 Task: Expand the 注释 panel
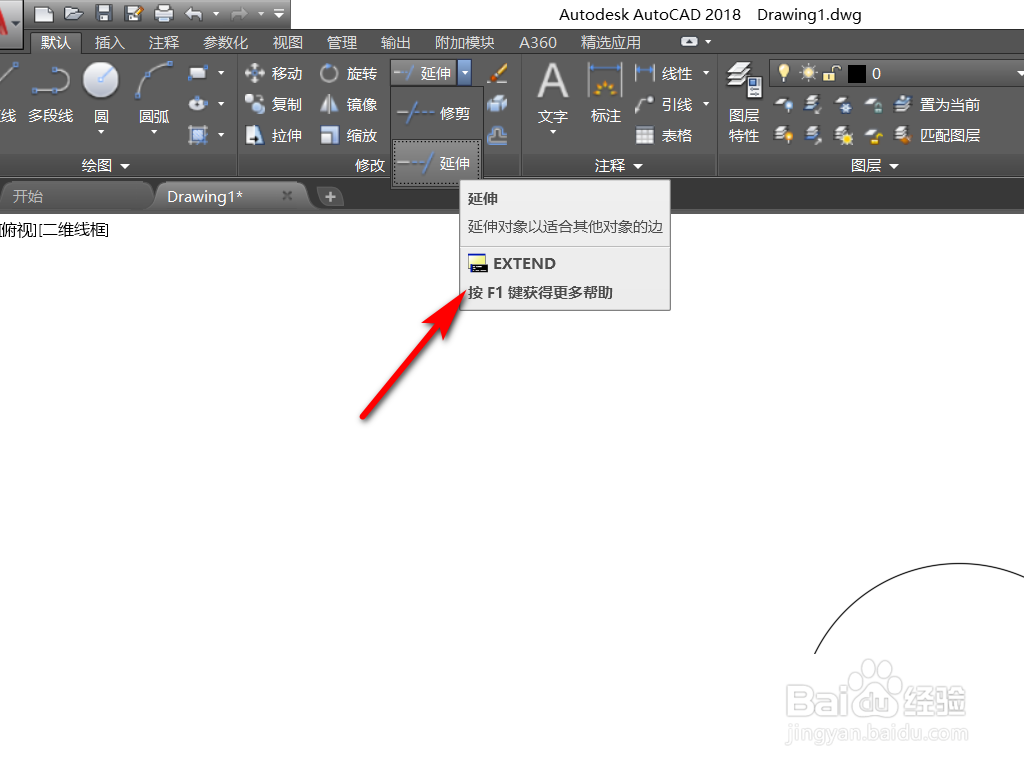pyautogui.click(x=619, y=166)
